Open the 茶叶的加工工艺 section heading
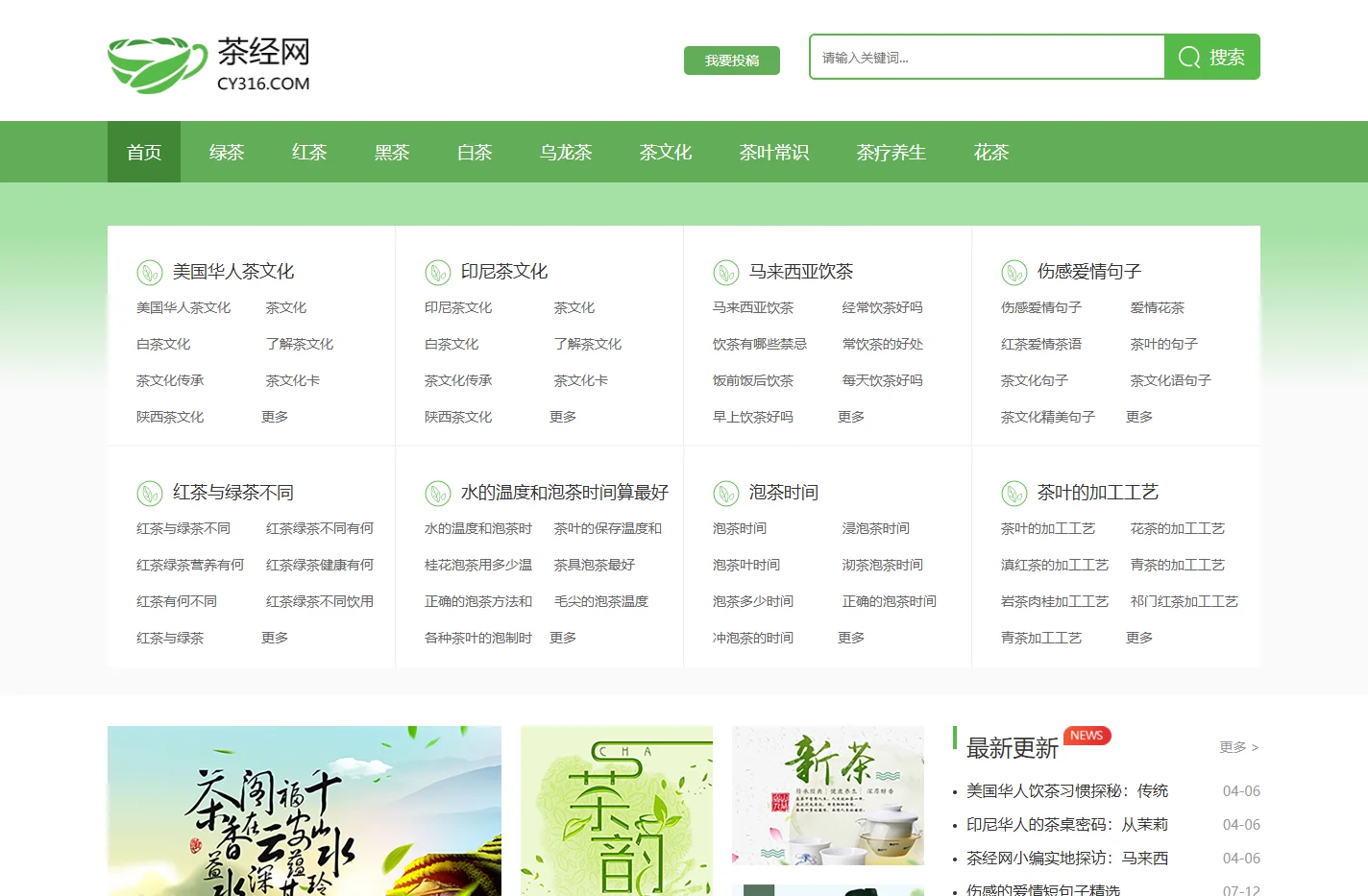The height and width of the screenshot is (896, 1368). [x=1098, y=493]
